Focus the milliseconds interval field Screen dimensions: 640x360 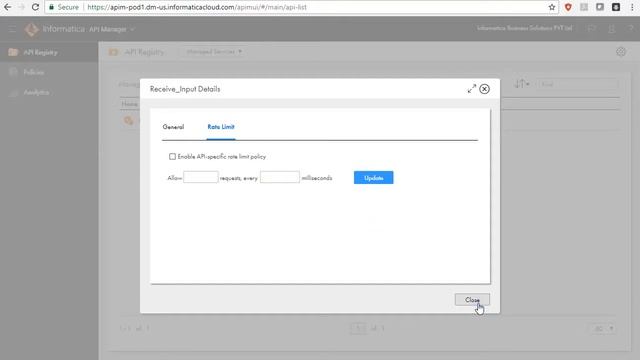280,177
